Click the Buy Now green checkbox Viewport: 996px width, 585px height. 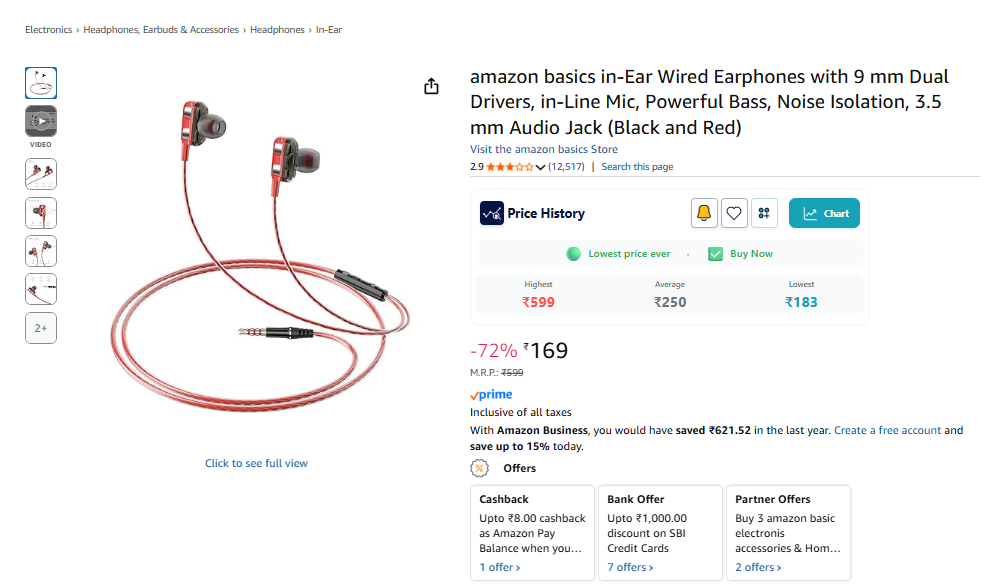point(715,254)
